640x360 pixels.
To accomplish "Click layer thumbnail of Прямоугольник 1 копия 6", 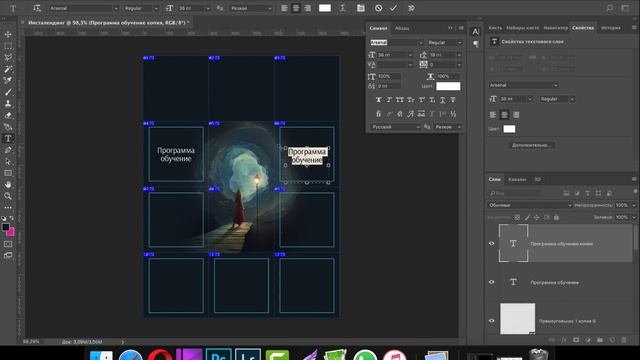I will coord(518,318).
